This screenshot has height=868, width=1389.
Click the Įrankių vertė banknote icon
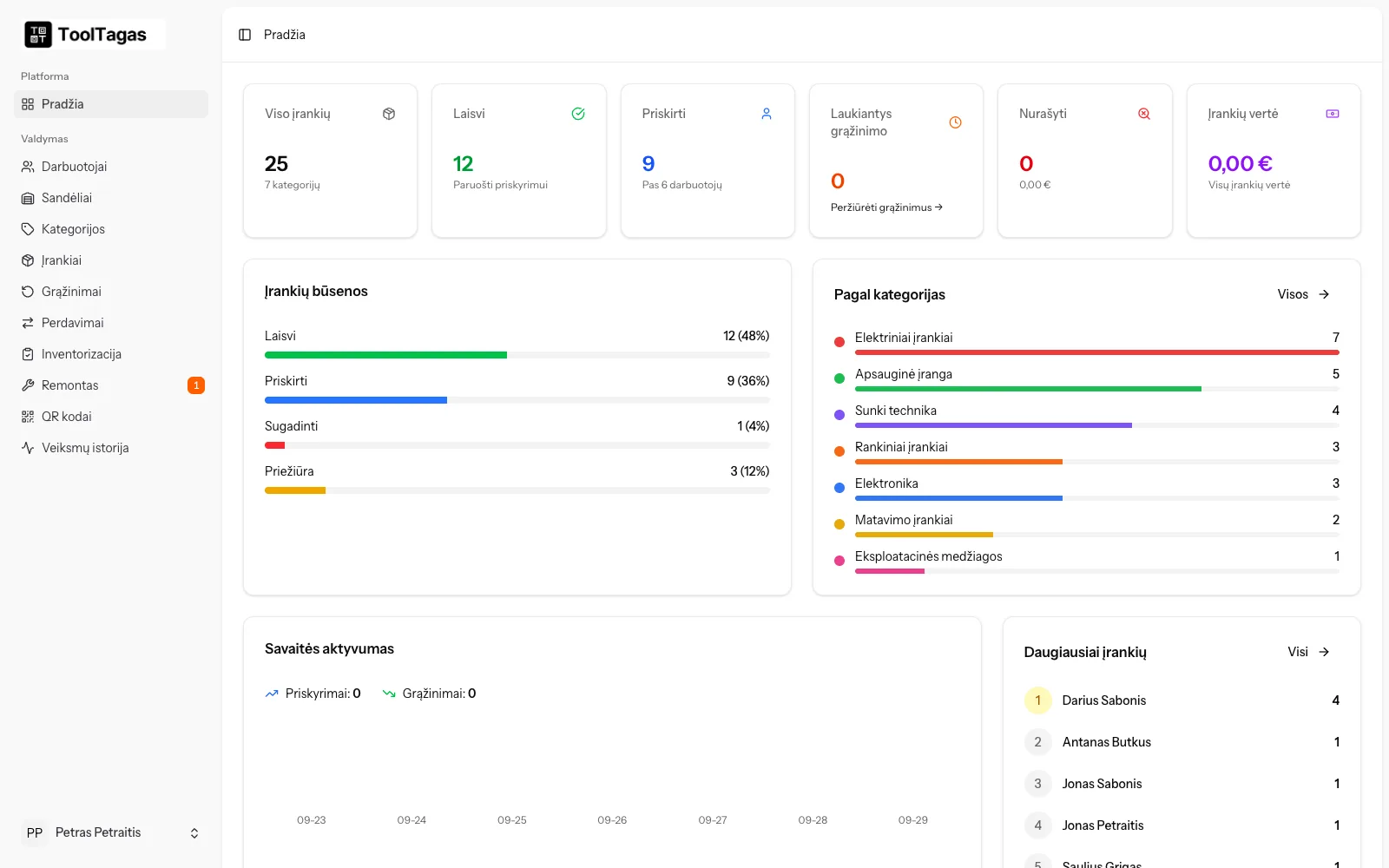(1333, 114)
